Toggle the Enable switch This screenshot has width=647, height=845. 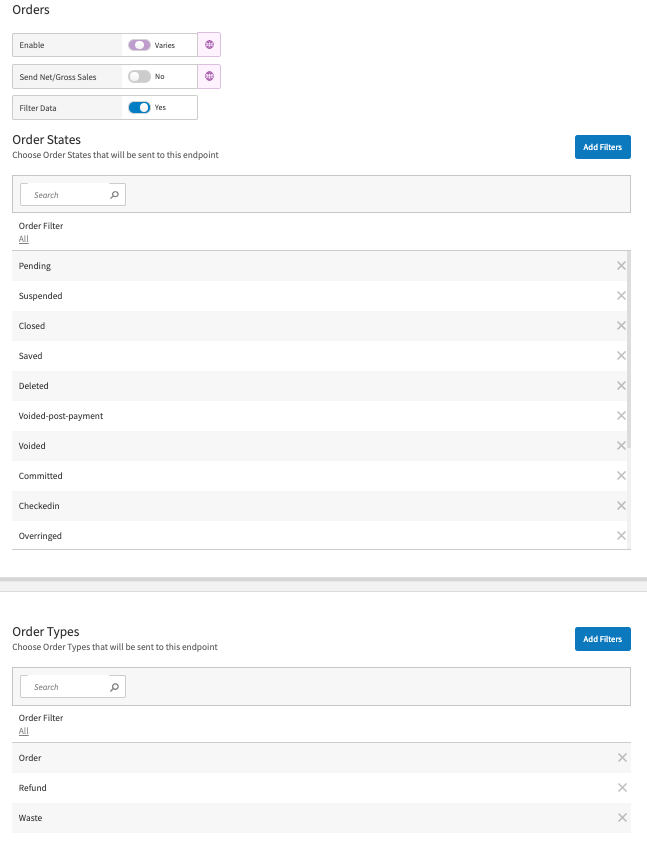click(139, 45)
